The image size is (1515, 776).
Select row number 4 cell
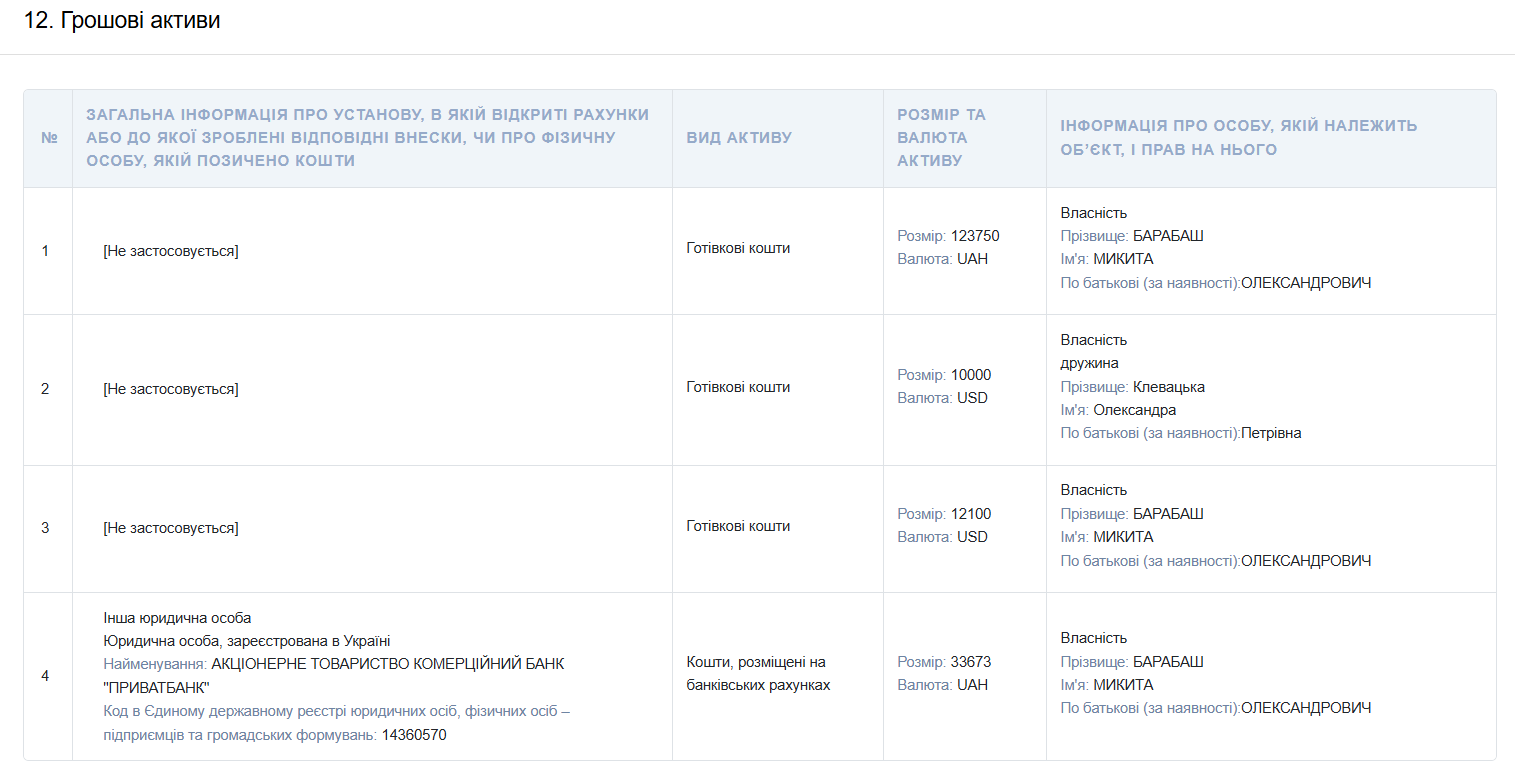(45, 676)
